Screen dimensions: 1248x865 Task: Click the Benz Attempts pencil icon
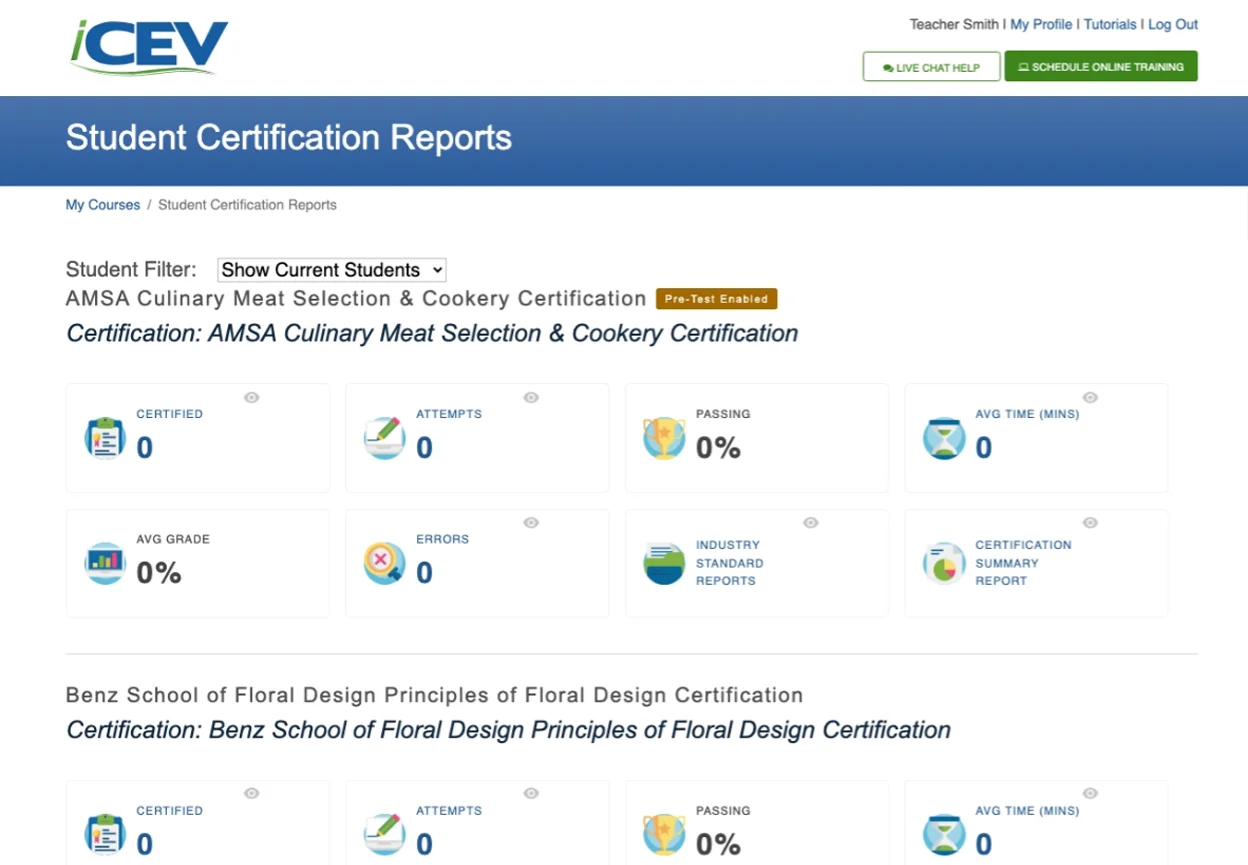(385, 835)
